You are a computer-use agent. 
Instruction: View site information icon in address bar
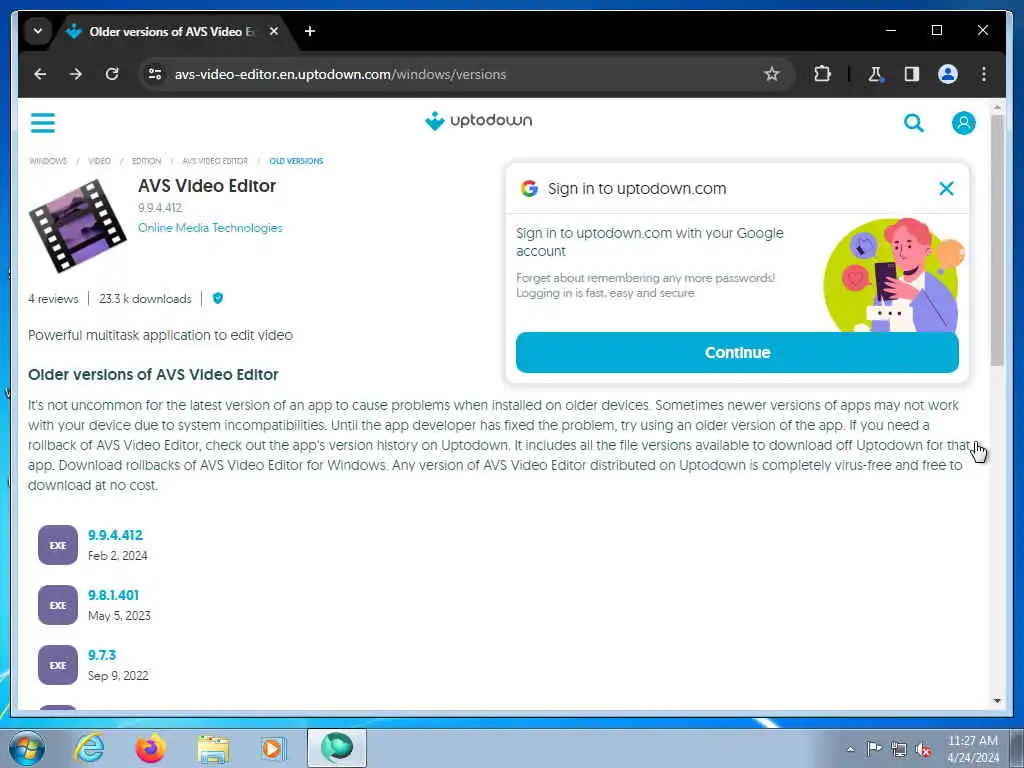tap(155, 74)
